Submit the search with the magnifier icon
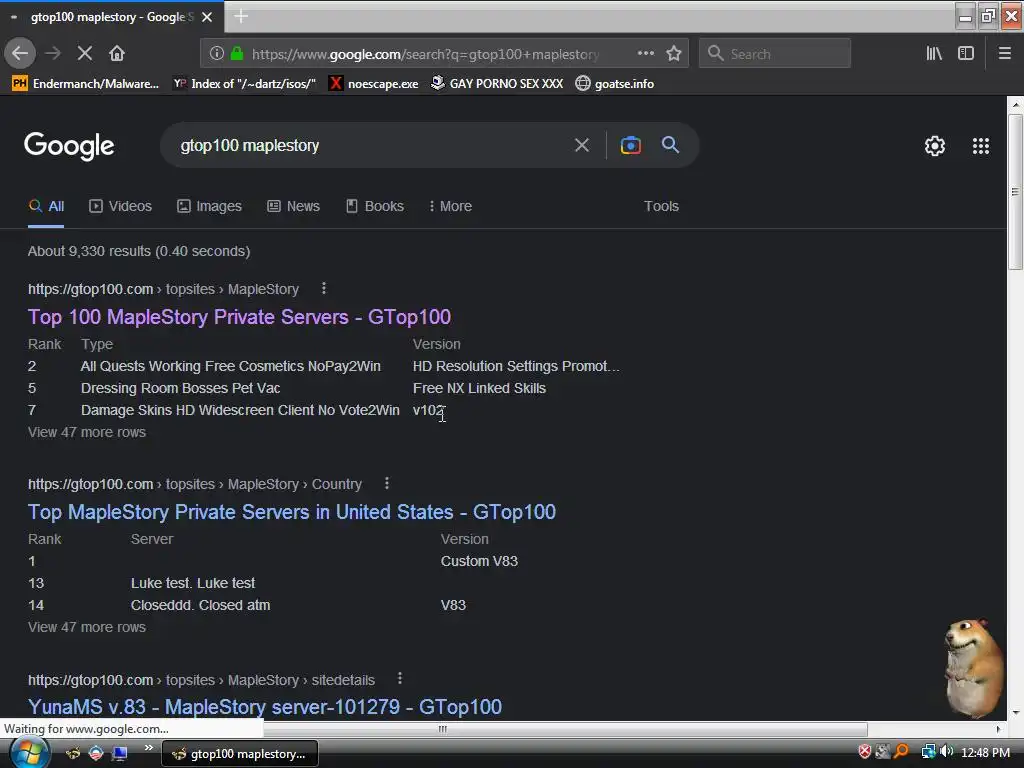Viewport: 1024px width, 768px height. [x=670, y=145]
